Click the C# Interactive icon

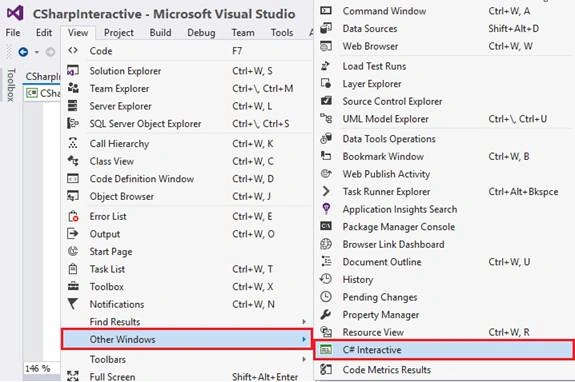326,349
